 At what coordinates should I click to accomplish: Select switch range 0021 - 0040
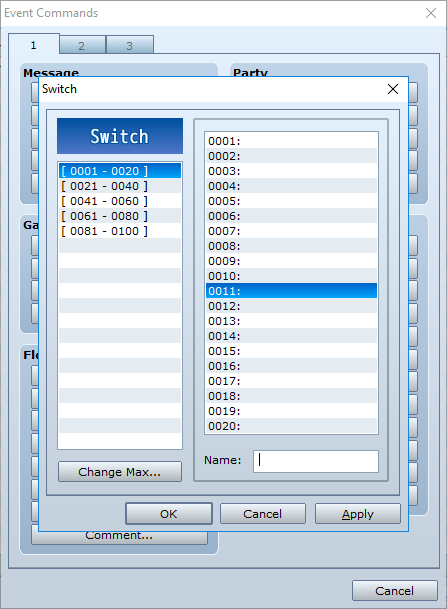120,186
